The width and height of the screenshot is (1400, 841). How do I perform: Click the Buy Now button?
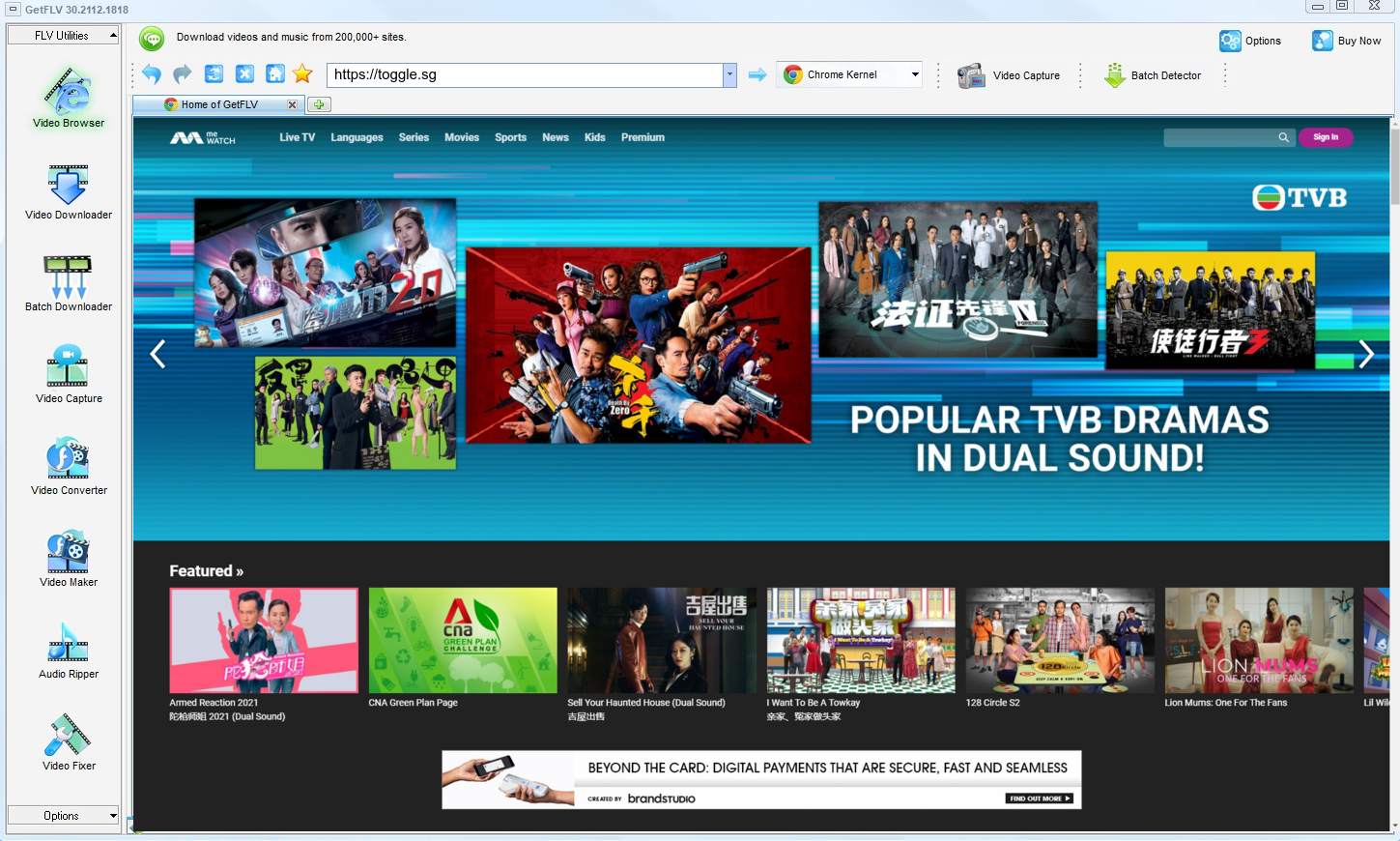click(1346, 41)
